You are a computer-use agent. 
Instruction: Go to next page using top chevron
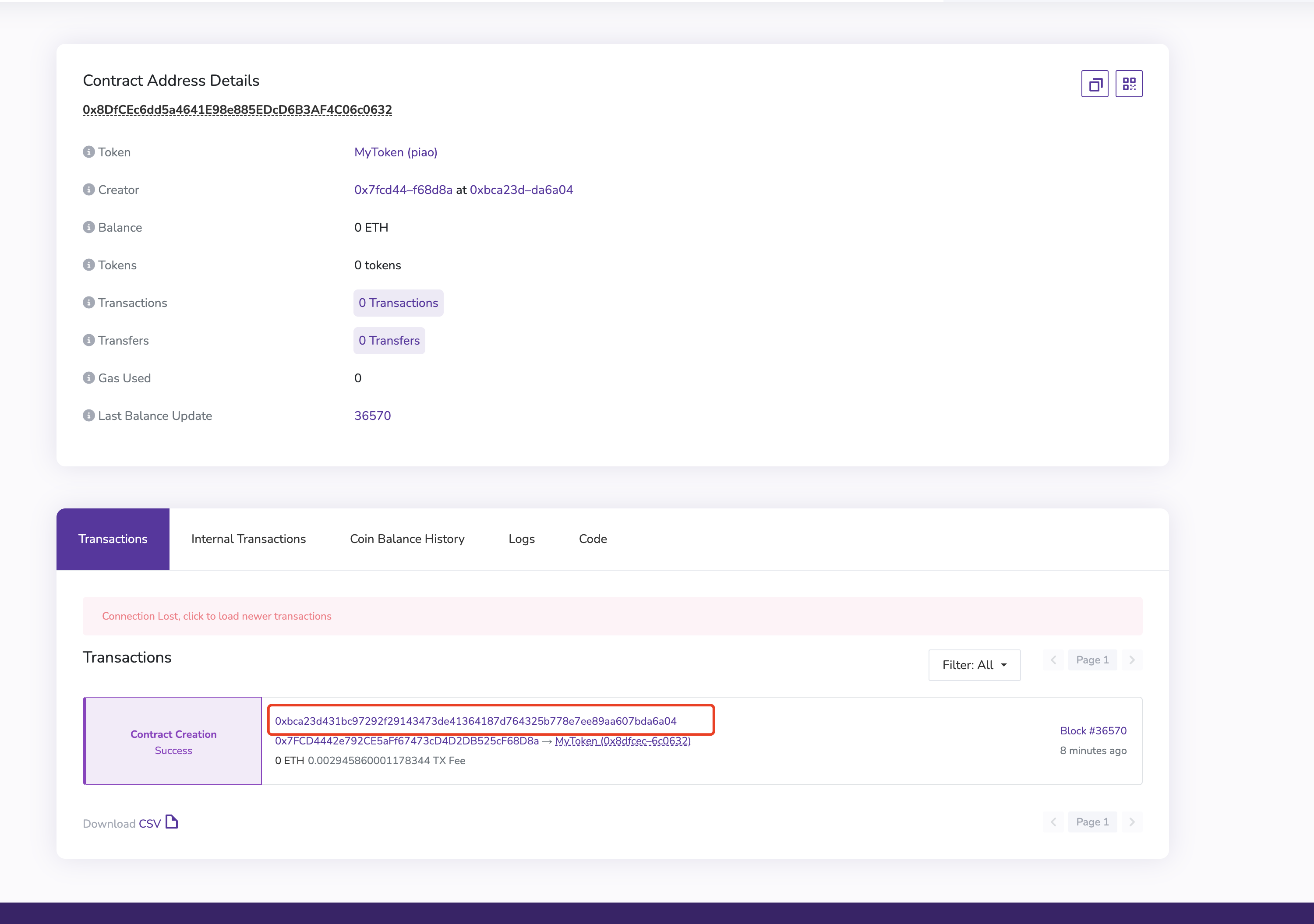[x=1131, y=659]
